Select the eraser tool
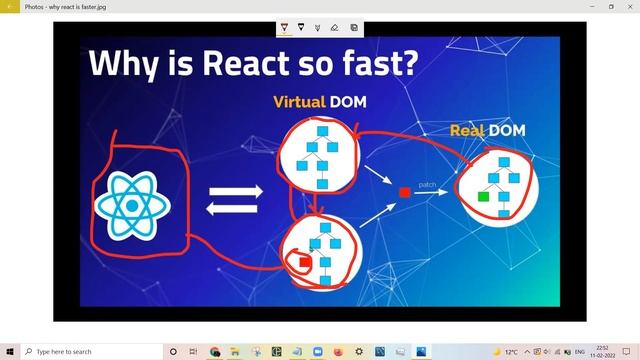Image resolution: width=640 pixels, height=360 pixels. [x=335, y=28]
